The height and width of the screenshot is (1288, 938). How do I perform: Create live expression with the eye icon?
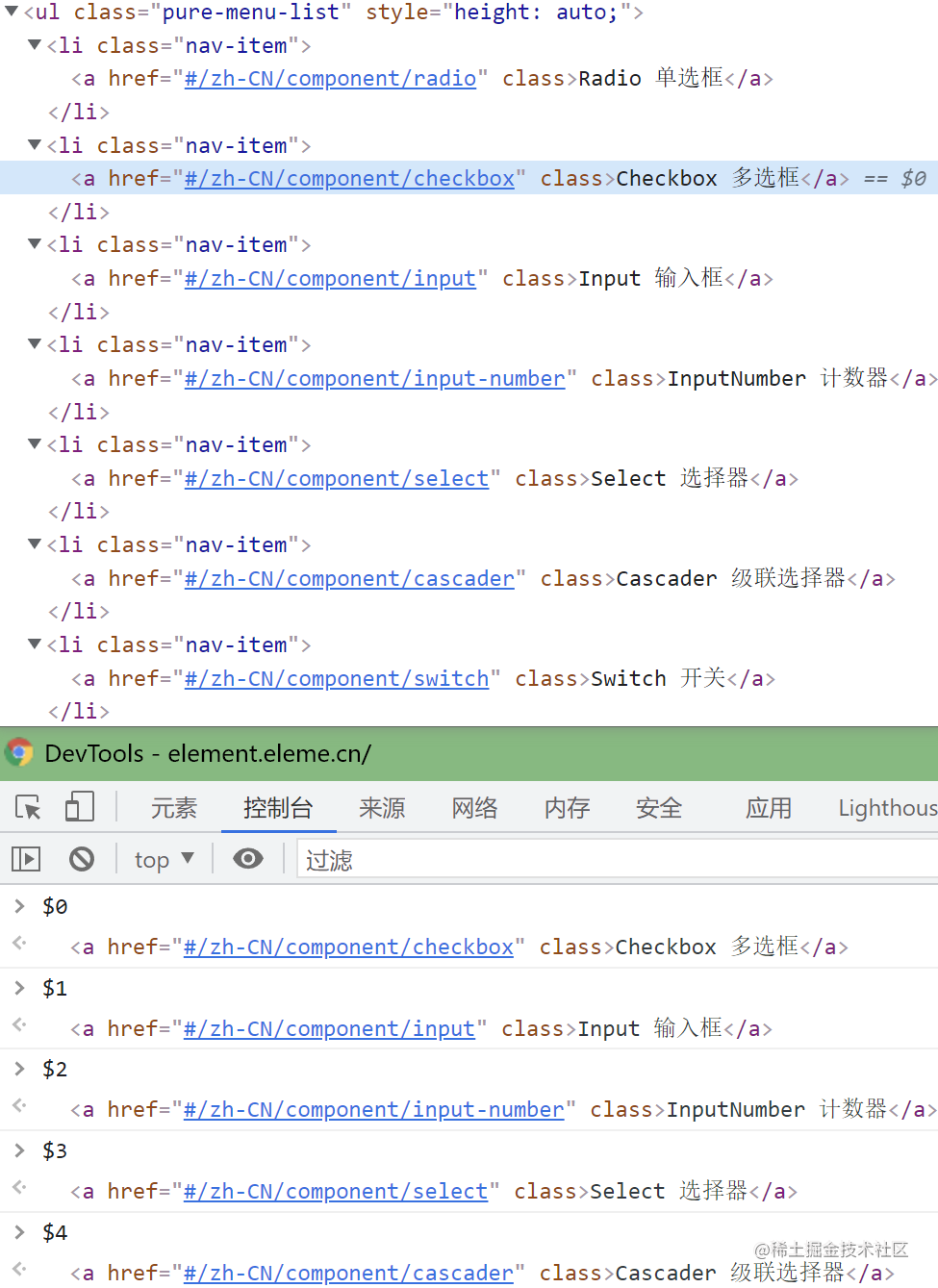point(248,858)
